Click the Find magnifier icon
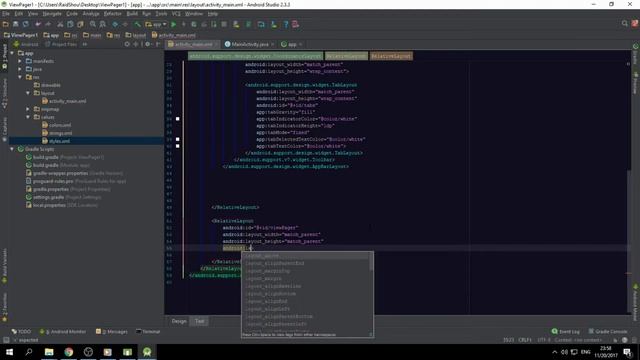640x360 pixels. pos(93,24)
